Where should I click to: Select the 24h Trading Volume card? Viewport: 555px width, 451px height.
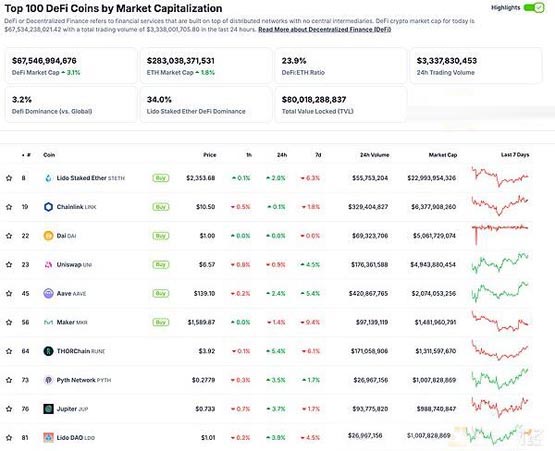tap(476, 66)
